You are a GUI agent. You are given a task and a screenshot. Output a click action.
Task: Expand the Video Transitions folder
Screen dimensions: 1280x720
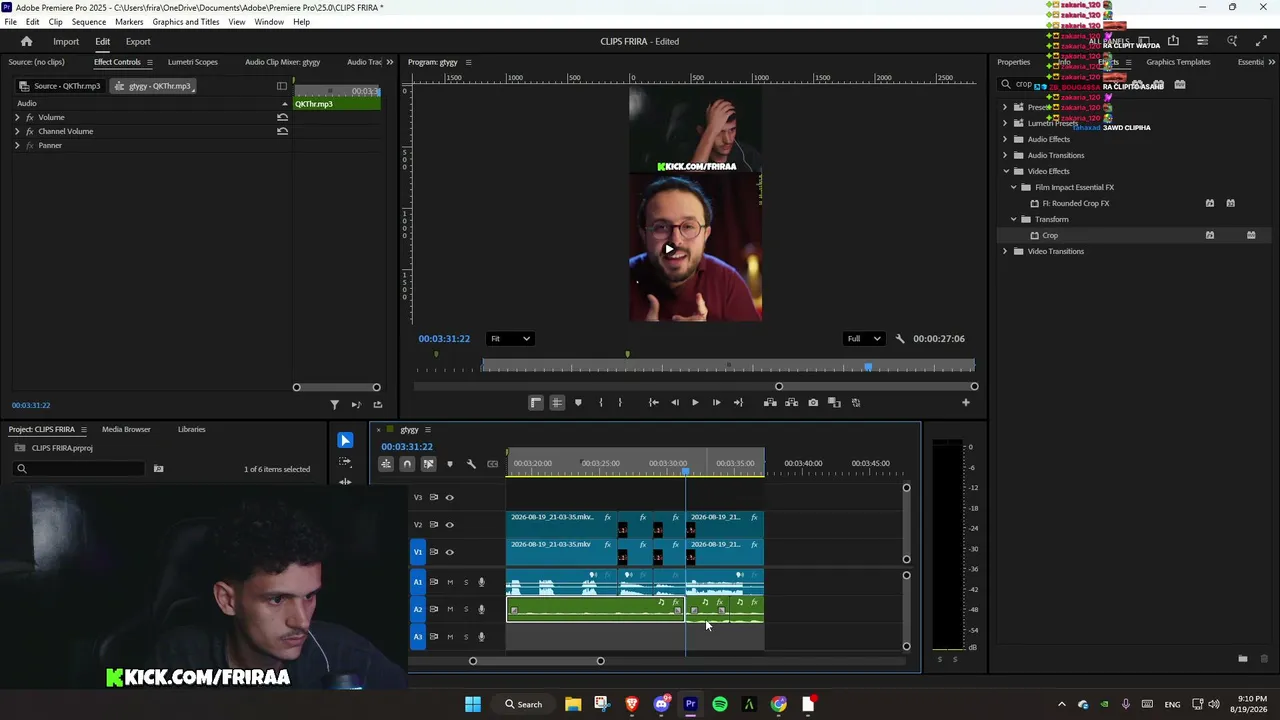(x=1005, y=251)
